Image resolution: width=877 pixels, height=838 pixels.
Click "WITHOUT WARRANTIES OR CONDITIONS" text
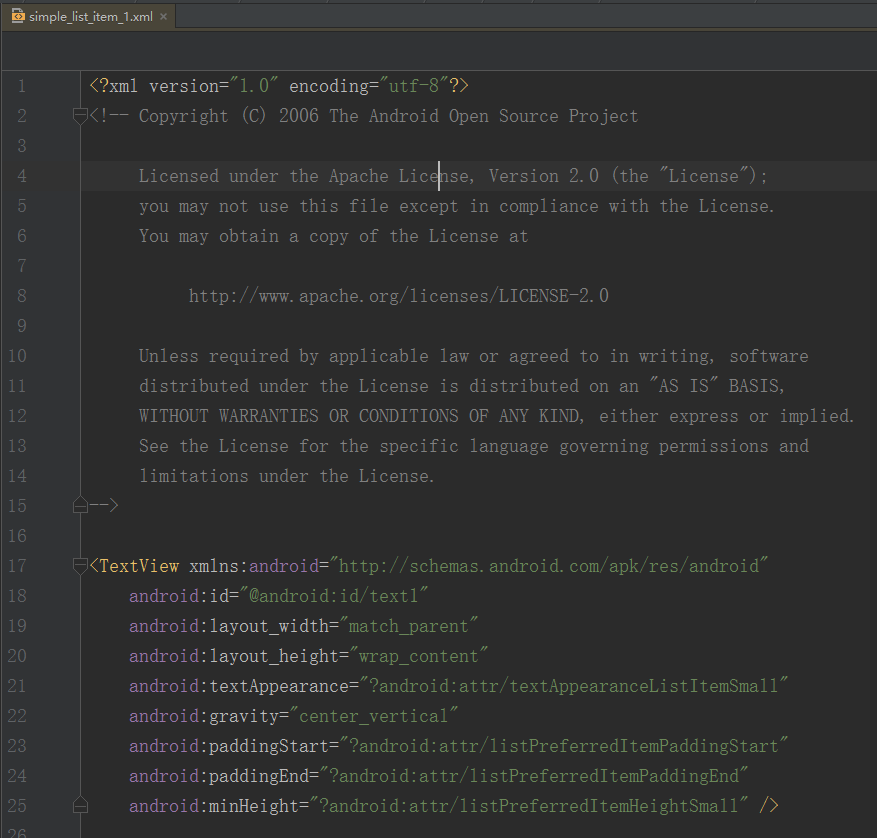pyautogui.click(x=299, y=416)
